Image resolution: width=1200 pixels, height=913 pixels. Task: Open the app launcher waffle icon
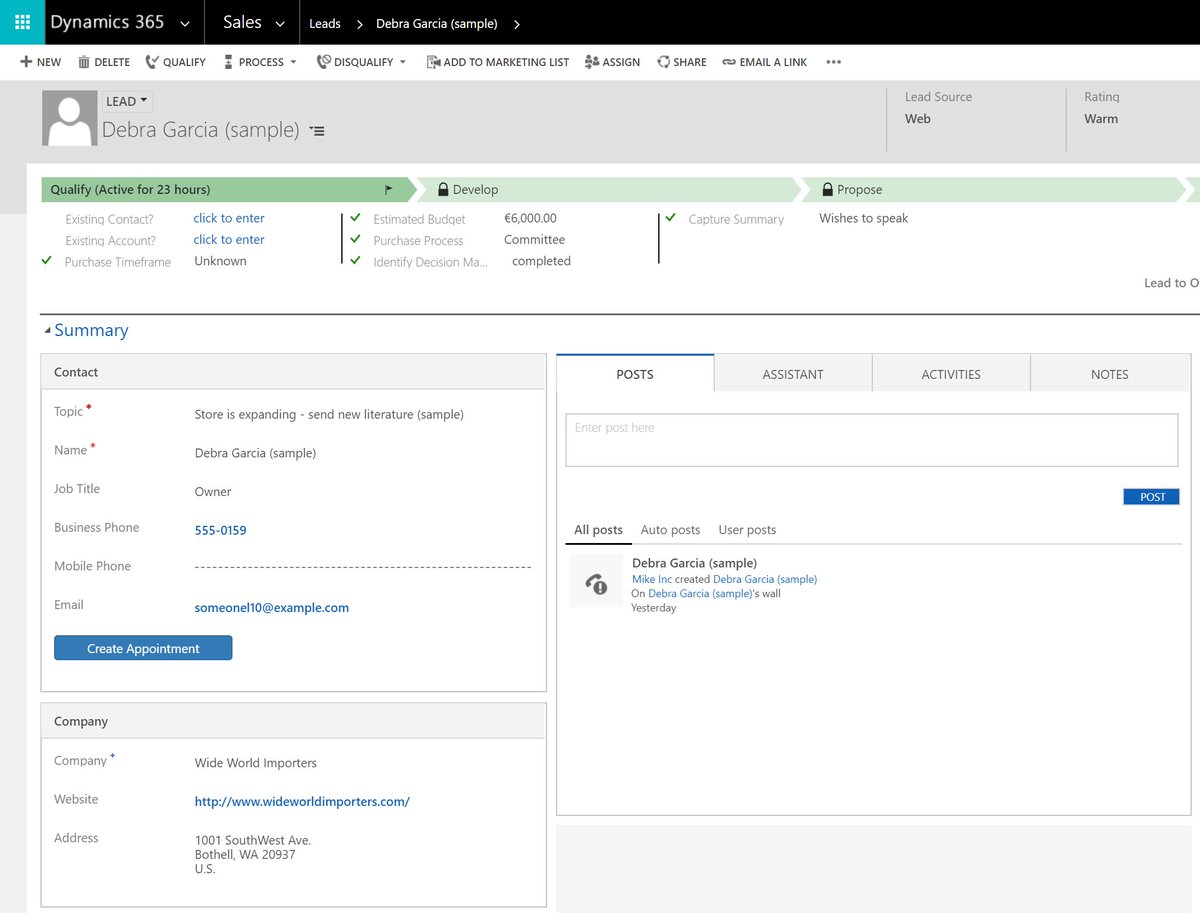(x=22, y=22)
